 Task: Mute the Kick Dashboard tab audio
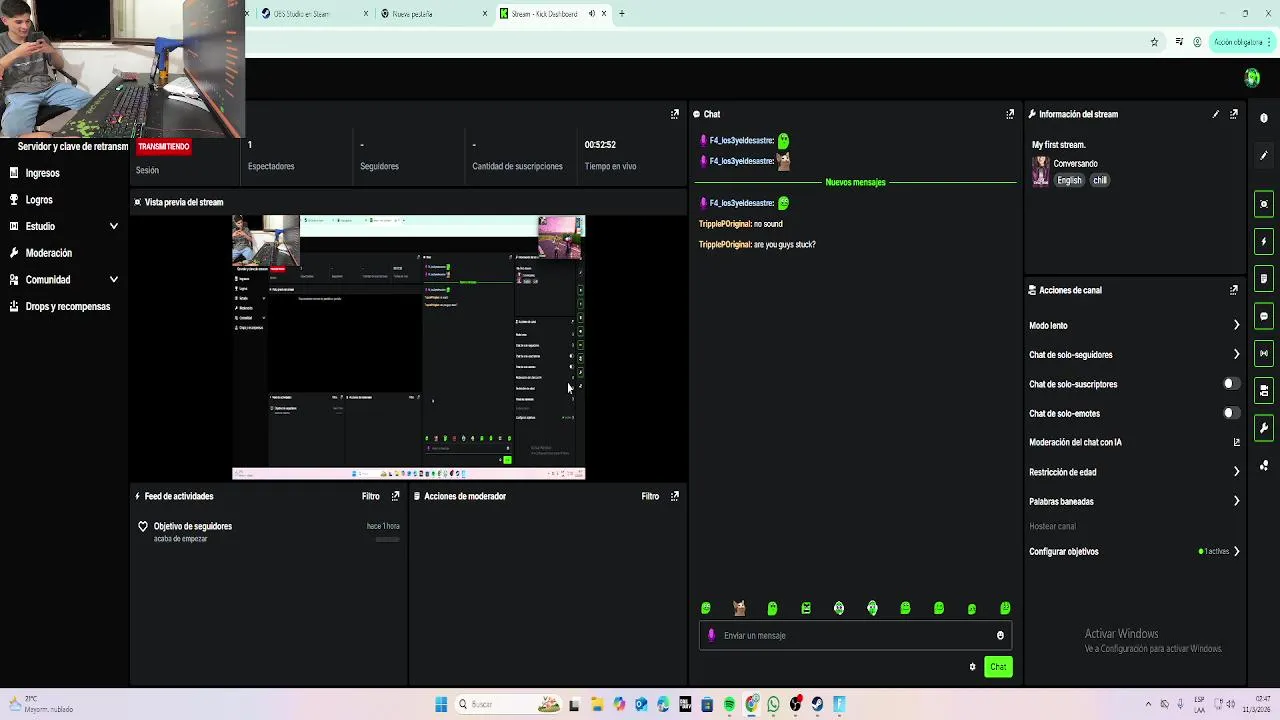592,14
